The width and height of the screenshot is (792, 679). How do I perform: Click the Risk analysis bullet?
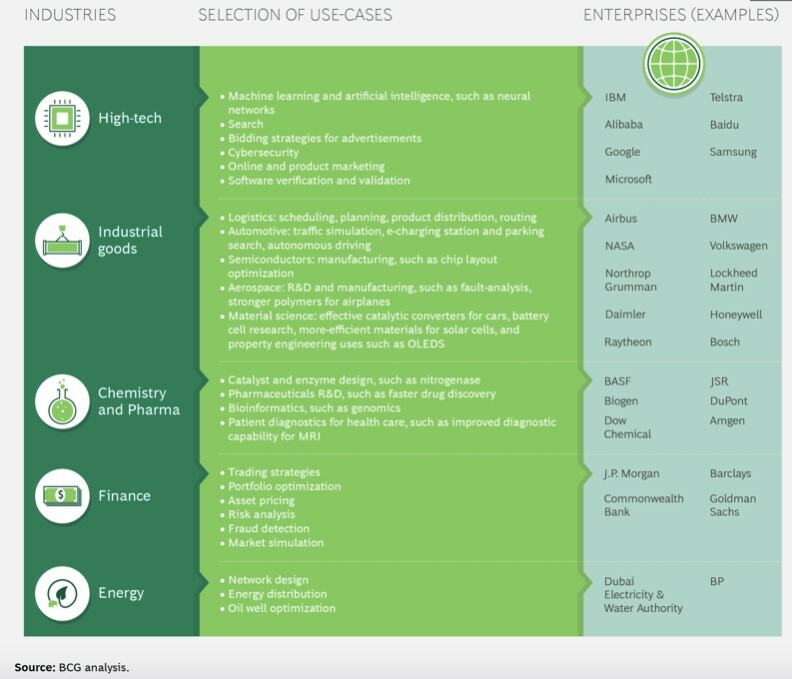[258, 515]
